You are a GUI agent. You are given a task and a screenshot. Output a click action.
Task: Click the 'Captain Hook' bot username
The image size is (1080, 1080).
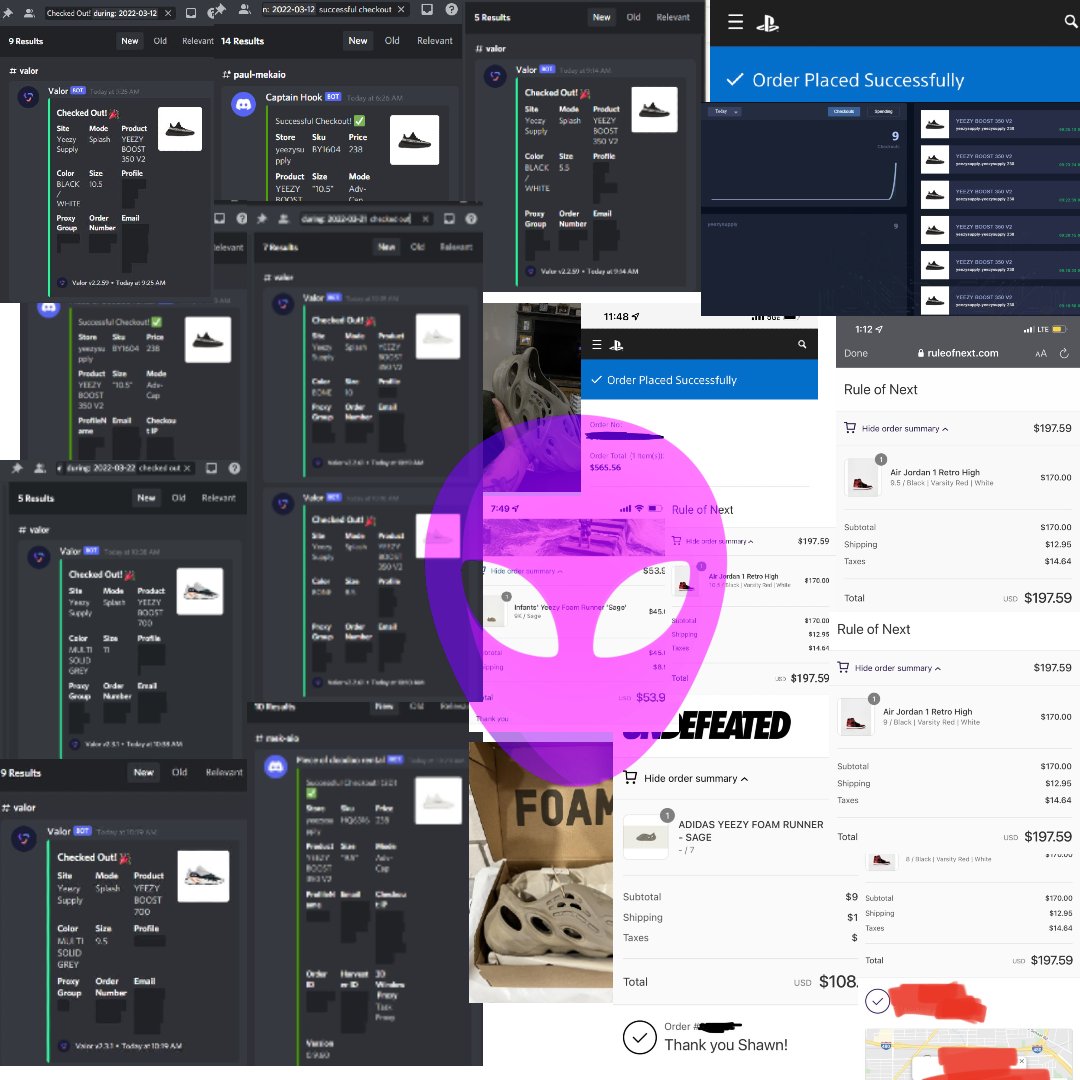(293, 97)
